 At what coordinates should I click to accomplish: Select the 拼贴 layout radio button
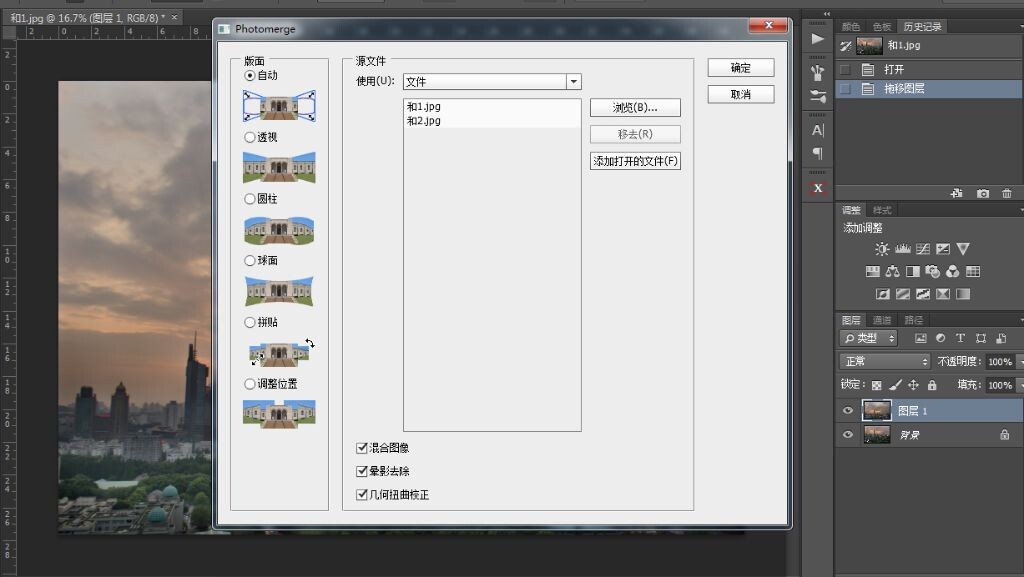[x=249, y=322]
